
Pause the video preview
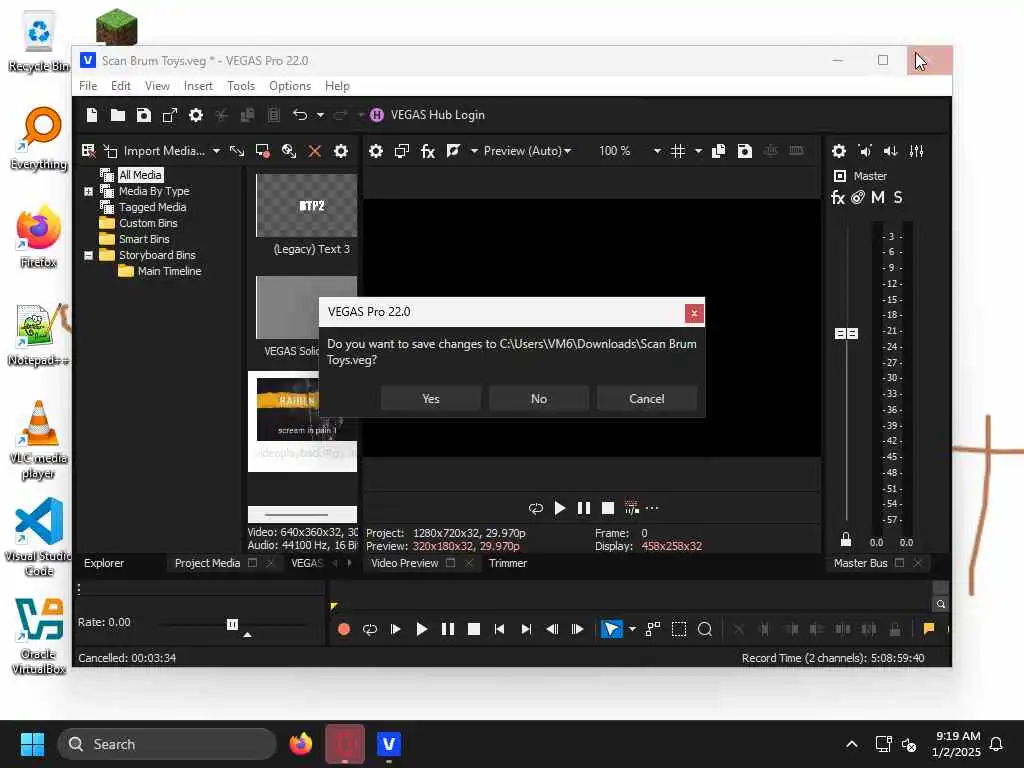pyautogui.click(x=584, y=508)
